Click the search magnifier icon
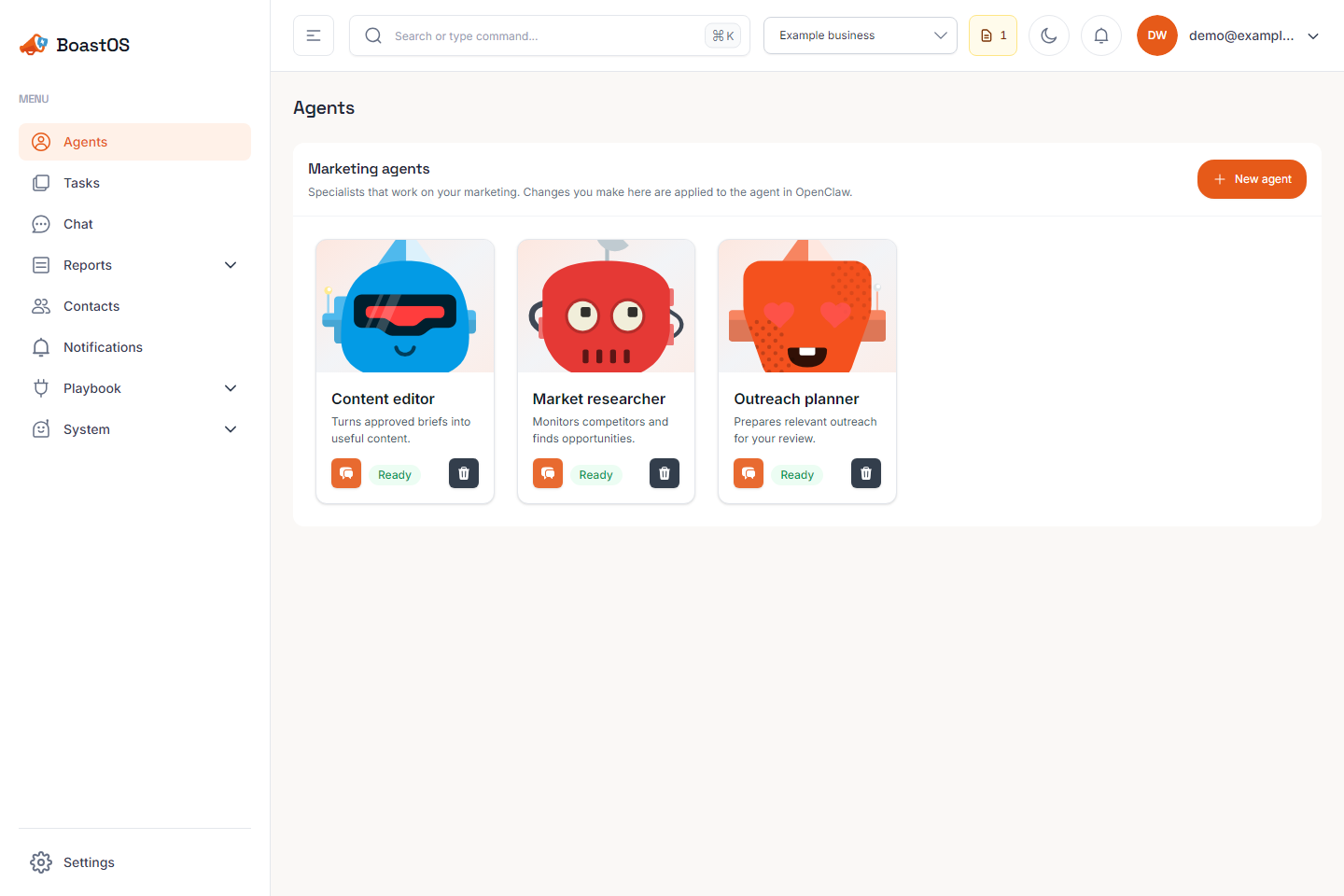The width and height of the screenshot is (1344, 896). 373,35
